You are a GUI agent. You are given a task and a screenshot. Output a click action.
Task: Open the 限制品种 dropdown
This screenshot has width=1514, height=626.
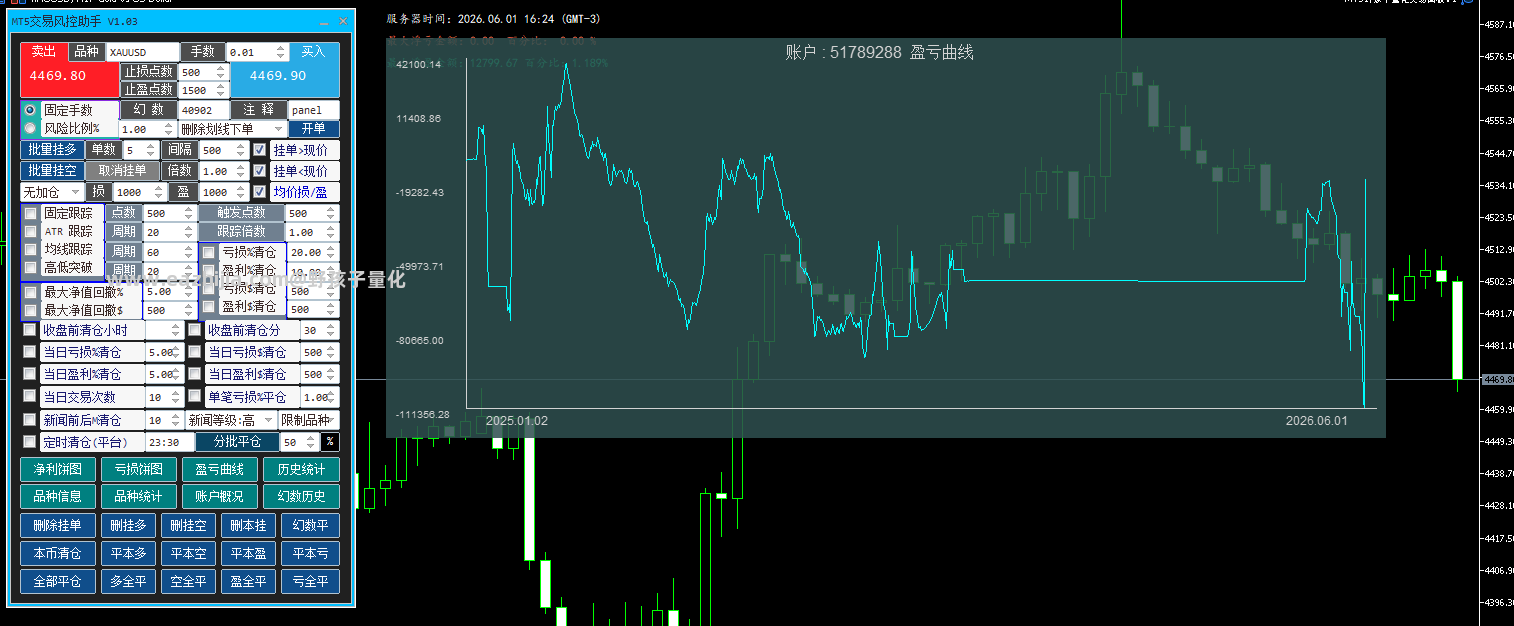coord(309,421)
